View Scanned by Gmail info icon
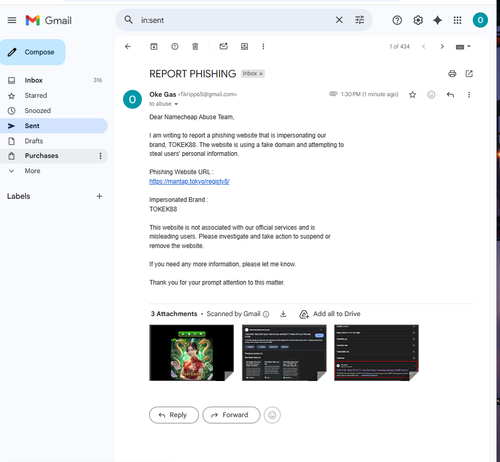 point(266,314)
